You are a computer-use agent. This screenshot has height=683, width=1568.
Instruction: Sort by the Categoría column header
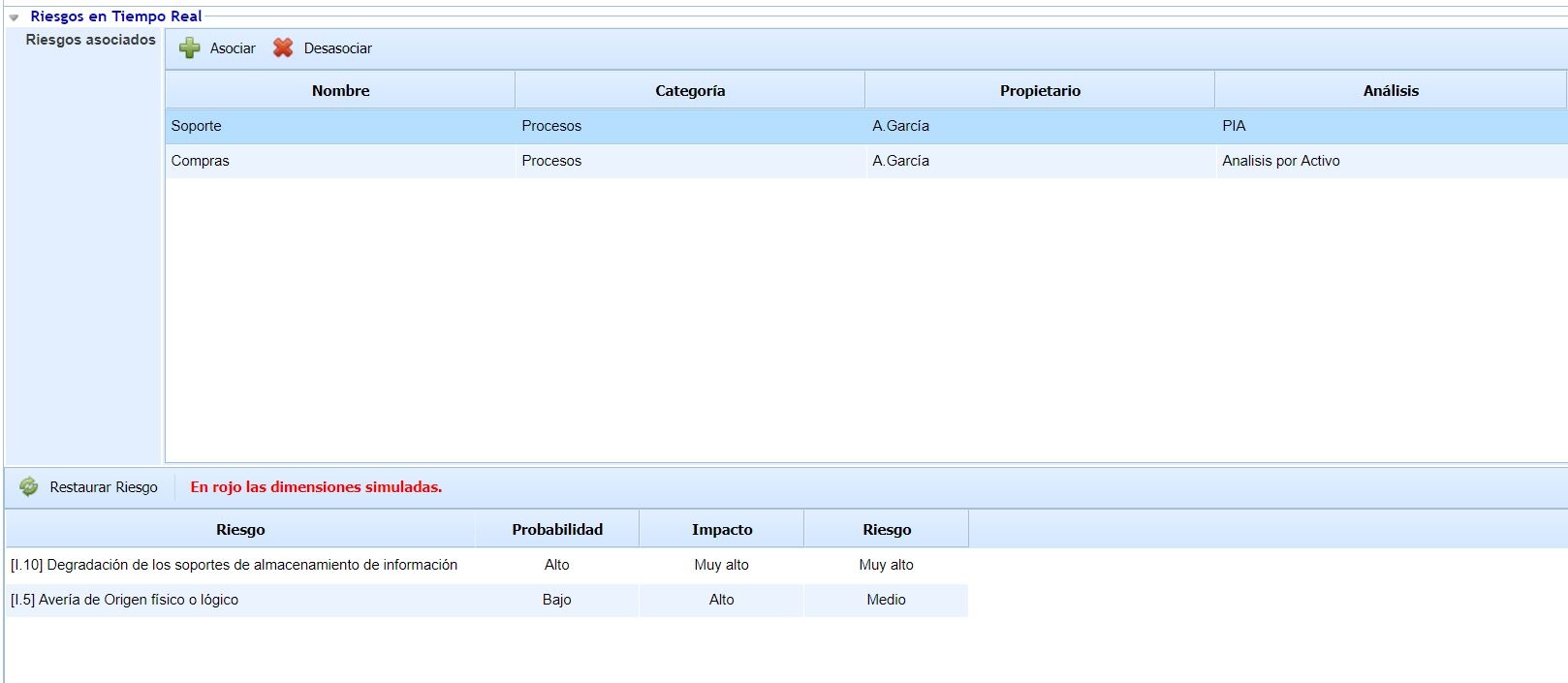click(689, 91)
